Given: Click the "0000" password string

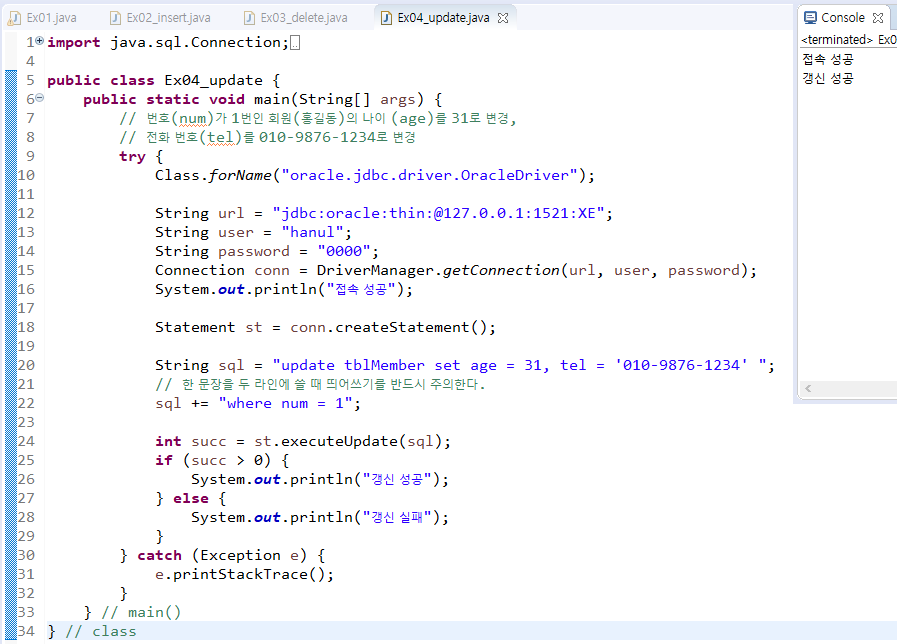Looking at the screenshot, I should coord(344,251).
